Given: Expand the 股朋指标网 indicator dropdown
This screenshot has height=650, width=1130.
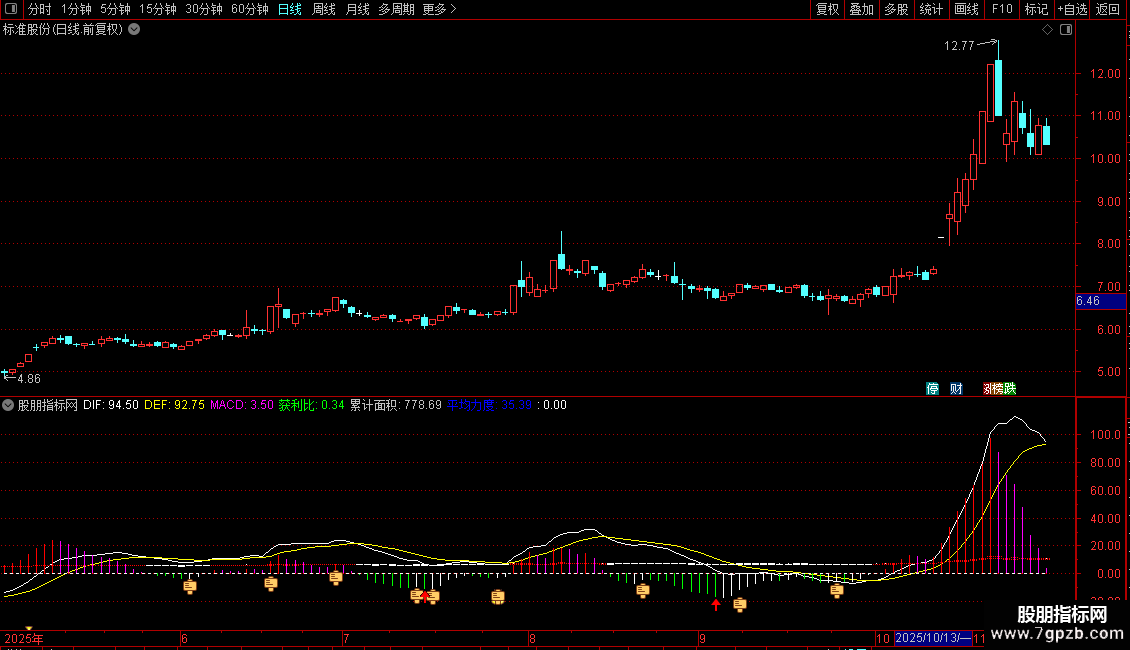Looking at the screenshot, I should pos(9,405).
